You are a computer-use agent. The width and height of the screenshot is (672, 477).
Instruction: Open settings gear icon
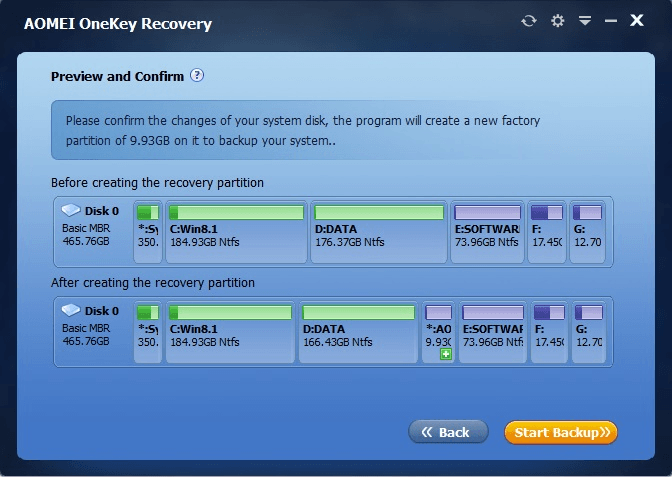point(557,21)
